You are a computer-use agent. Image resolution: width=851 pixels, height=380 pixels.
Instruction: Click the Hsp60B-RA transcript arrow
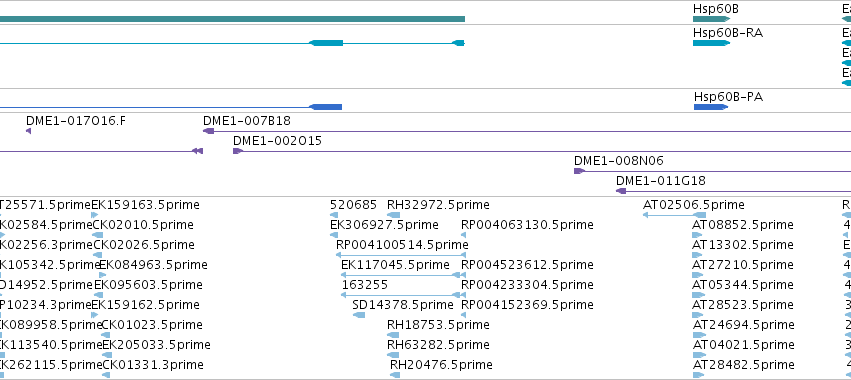click(711, 43)
